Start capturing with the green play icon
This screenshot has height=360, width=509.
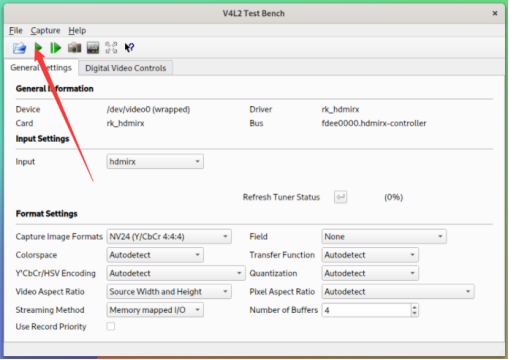38,48
